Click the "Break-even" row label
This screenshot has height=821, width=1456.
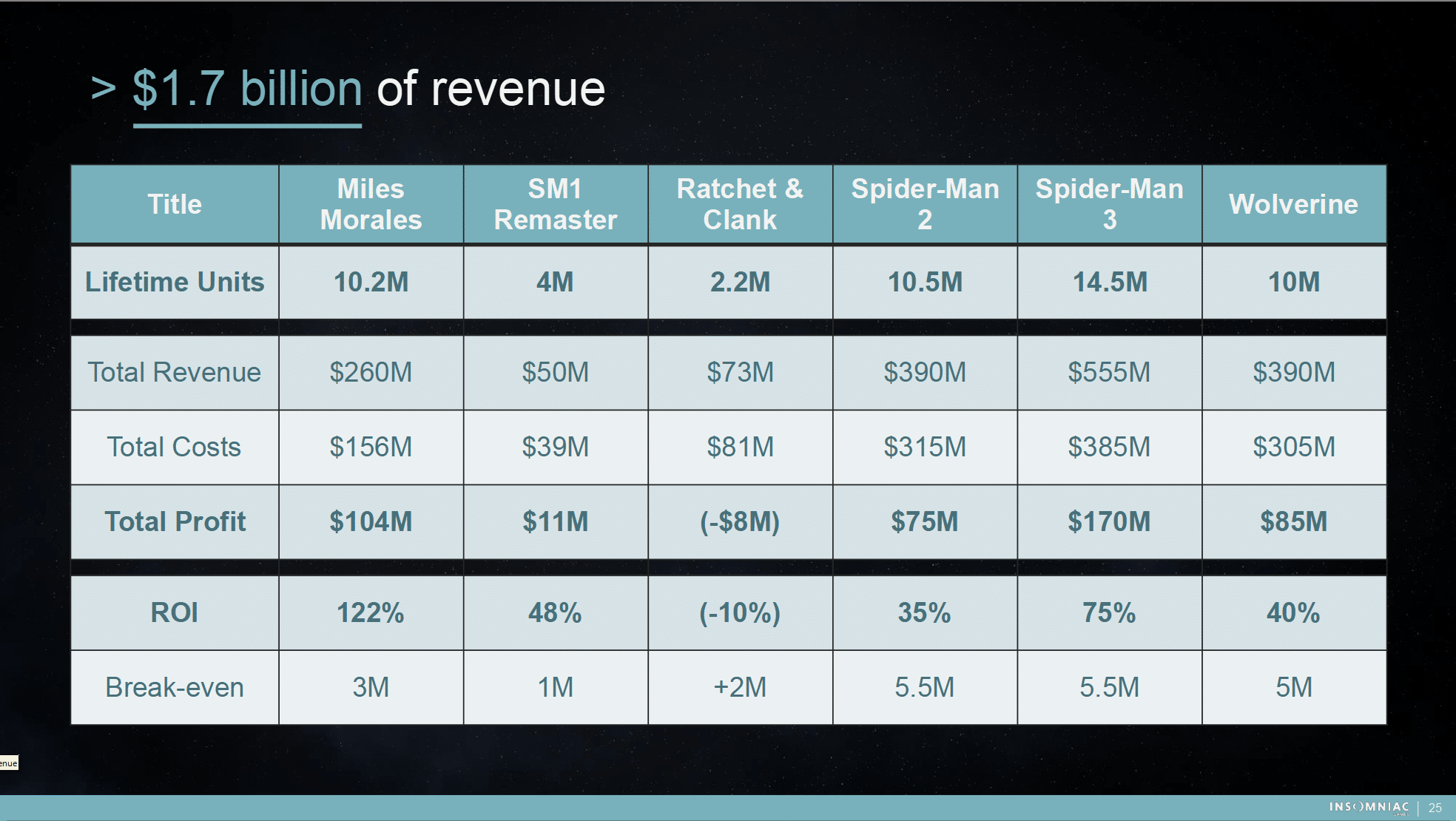click(x=175, y=687)
